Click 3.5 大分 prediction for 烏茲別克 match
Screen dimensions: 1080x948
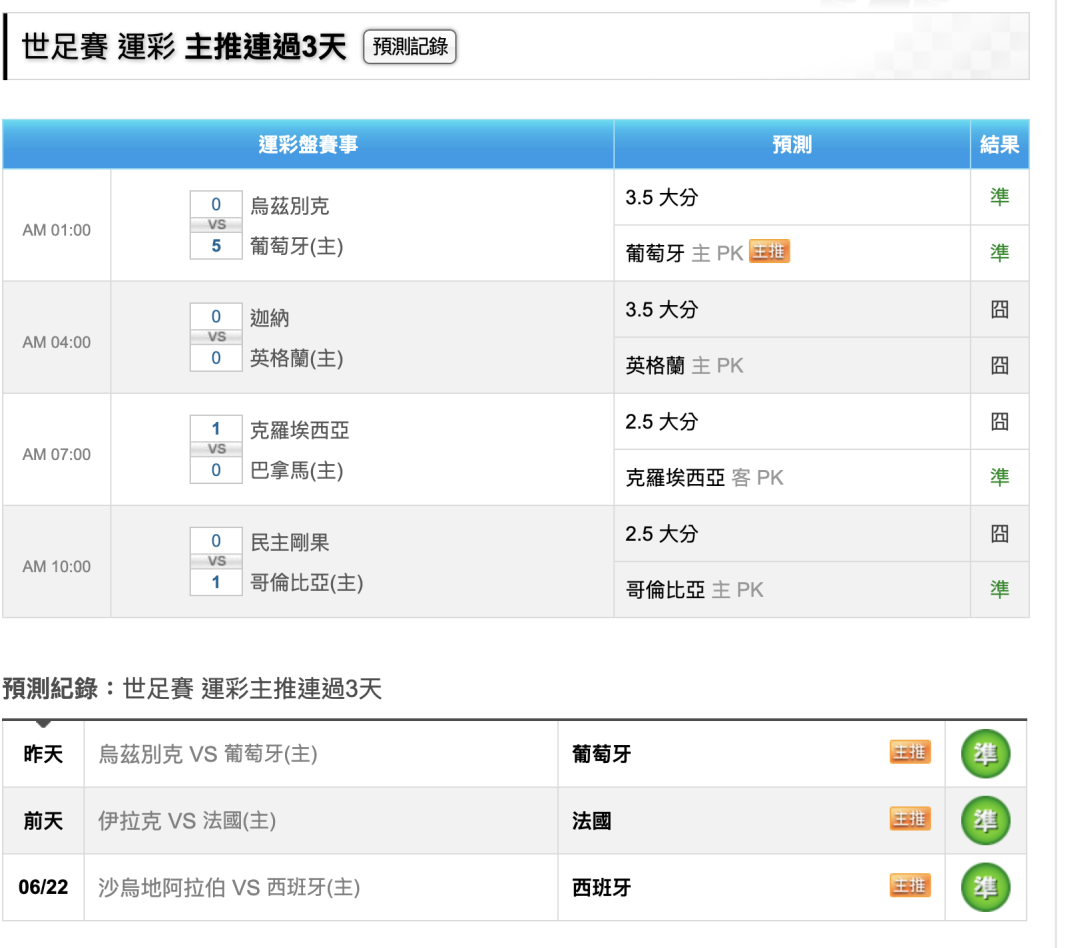point(661,198)
